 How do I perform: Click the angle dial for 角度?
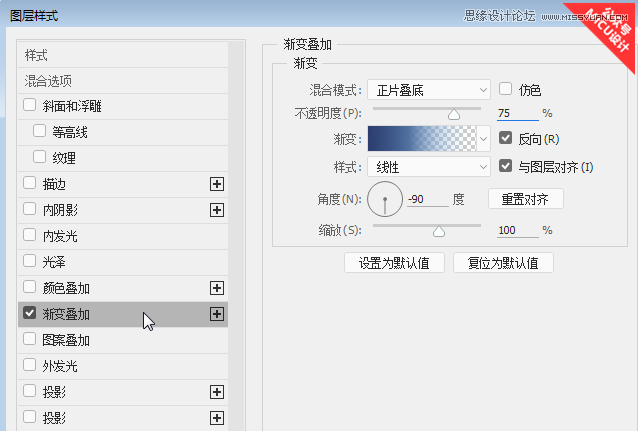point(384,200)
